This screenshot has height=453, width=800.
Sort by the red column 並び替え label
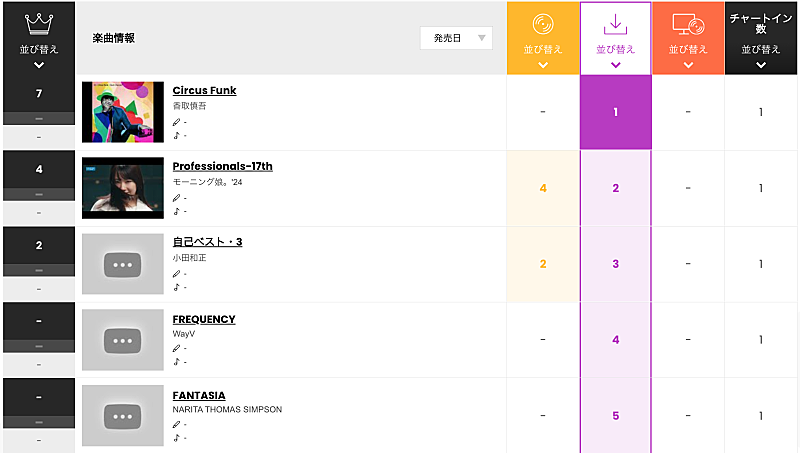688,49
